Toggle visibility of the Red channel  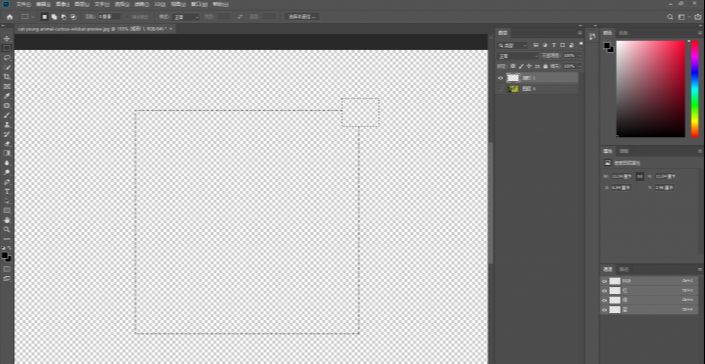(605, 291)
